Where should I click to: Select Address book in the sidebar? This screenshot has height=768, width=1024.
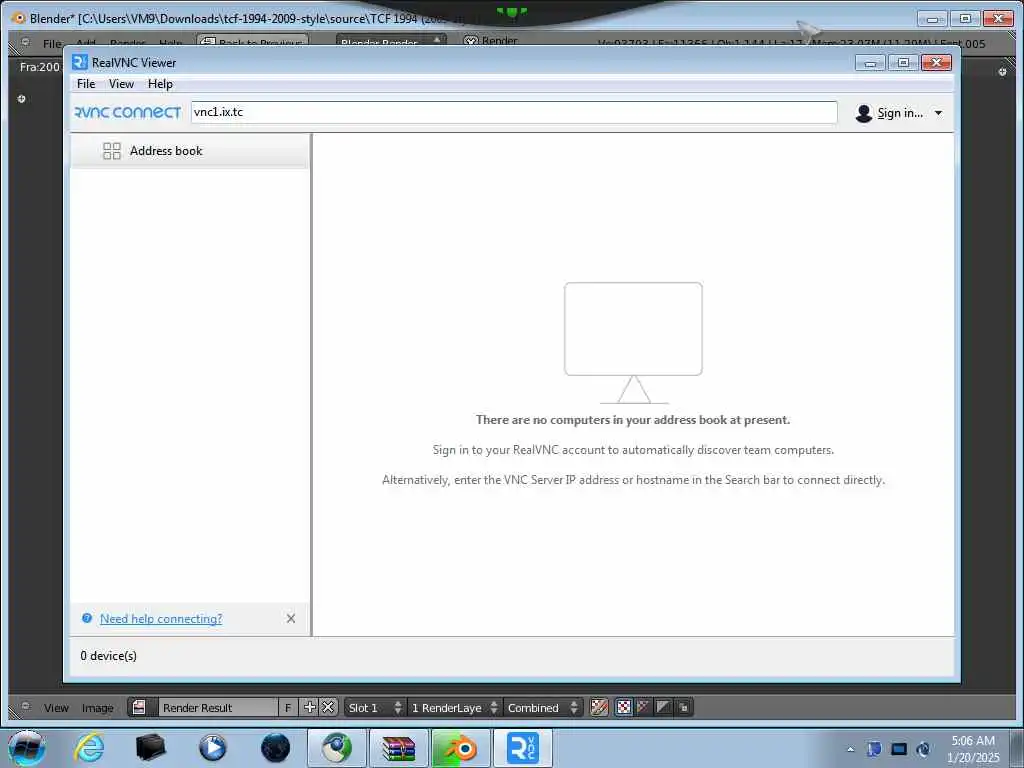[189, 151]
